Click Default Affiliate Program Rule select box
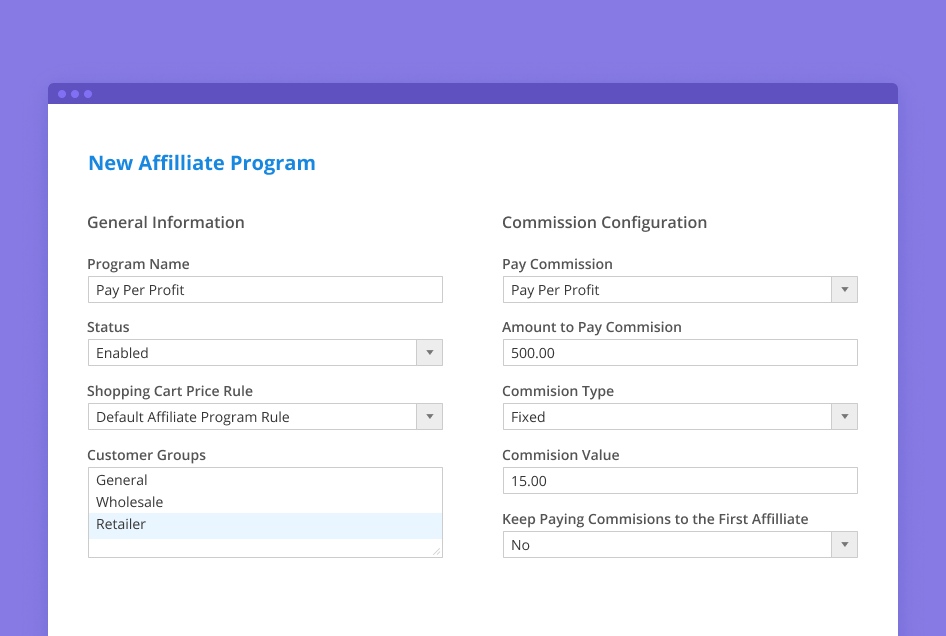Viewport: 946px width, 636px height. click(252, 417)
